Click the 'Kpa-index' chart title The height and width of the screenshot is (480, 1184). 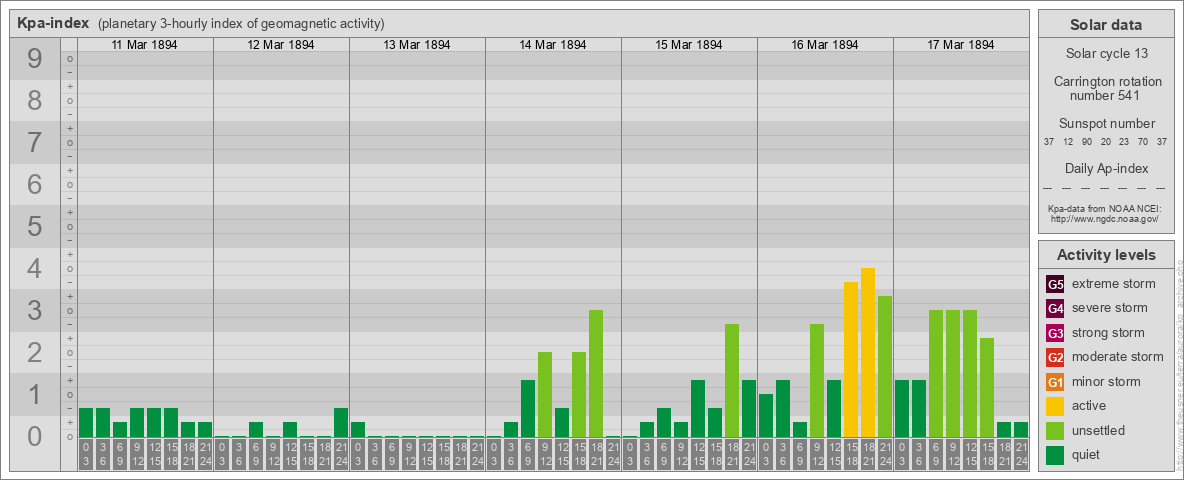click(53, 23)
